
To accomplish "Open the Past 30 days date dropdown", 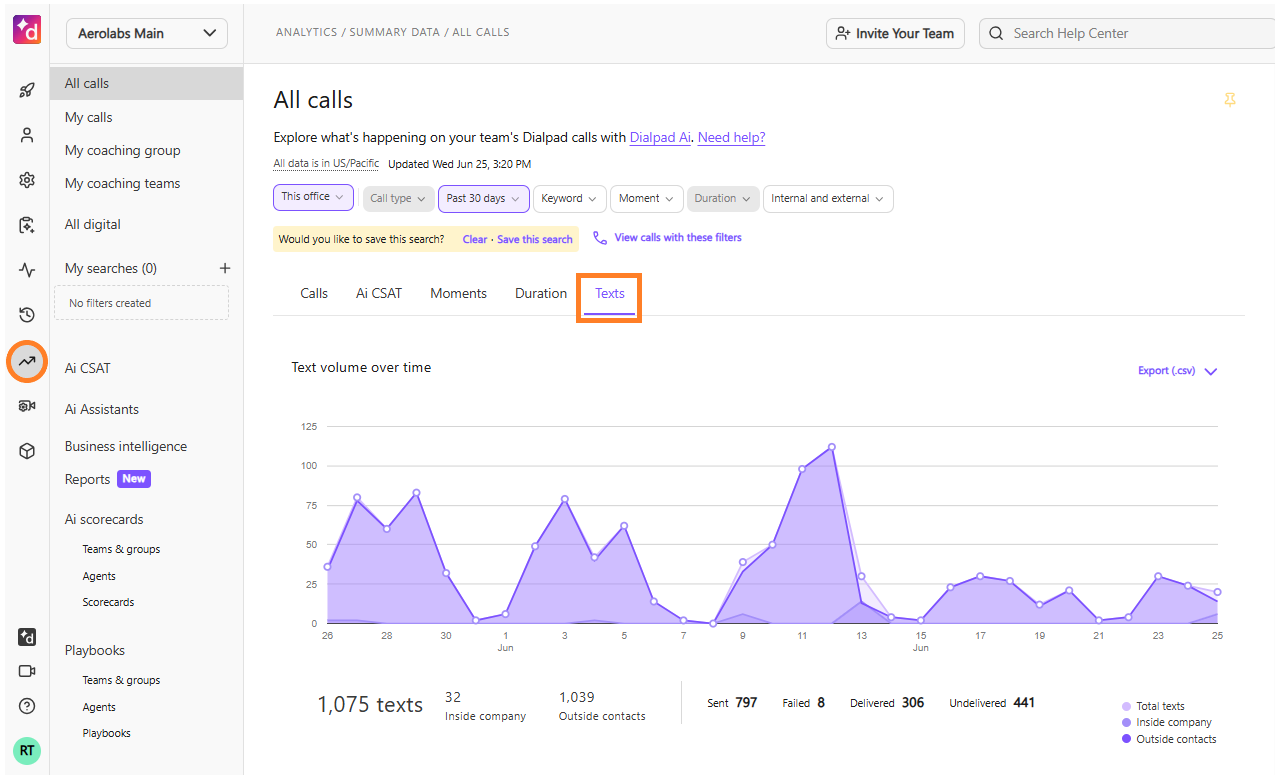I will pyautogui.click(x=484, y=198).
